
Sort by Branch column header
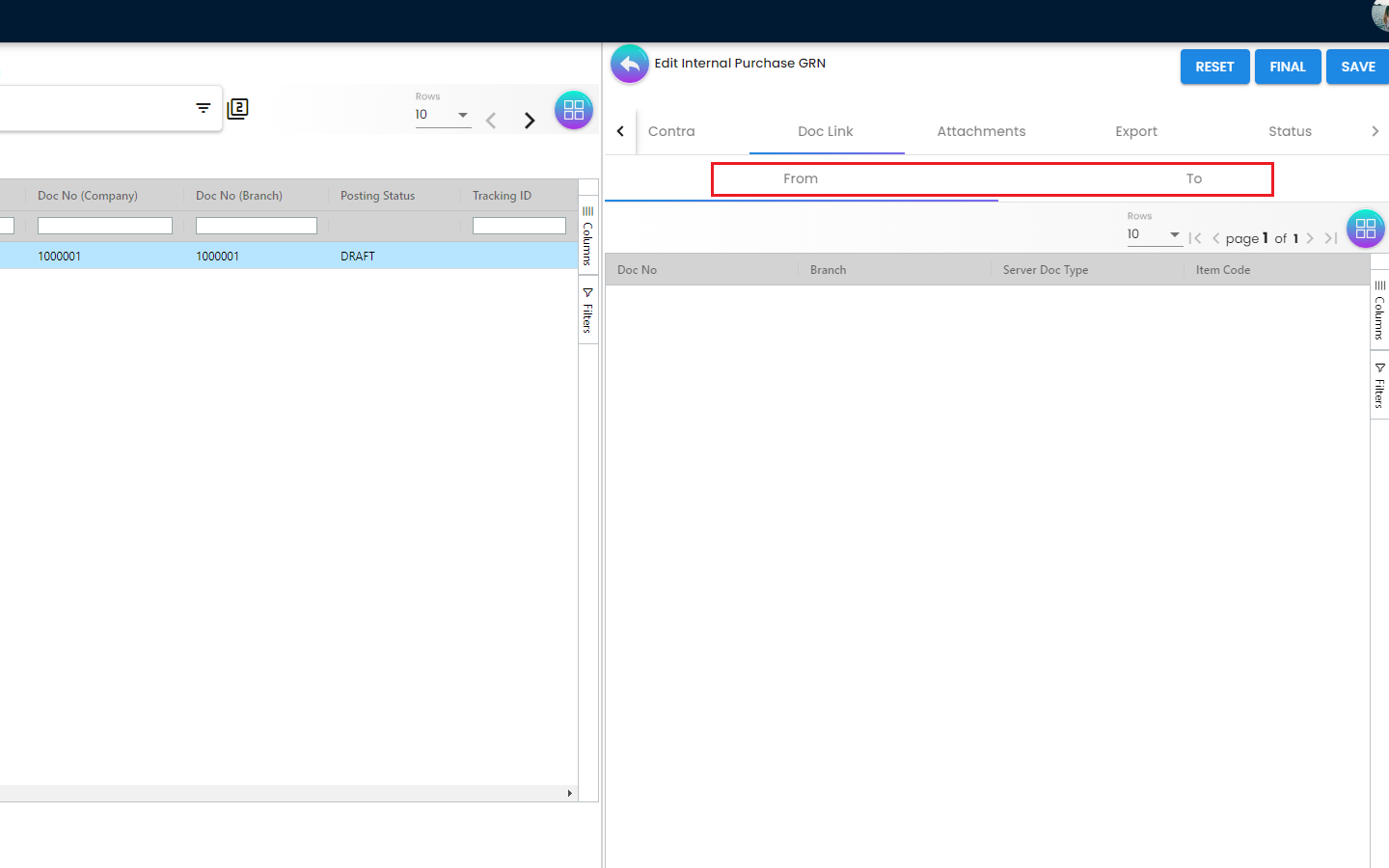coord(828,270)
